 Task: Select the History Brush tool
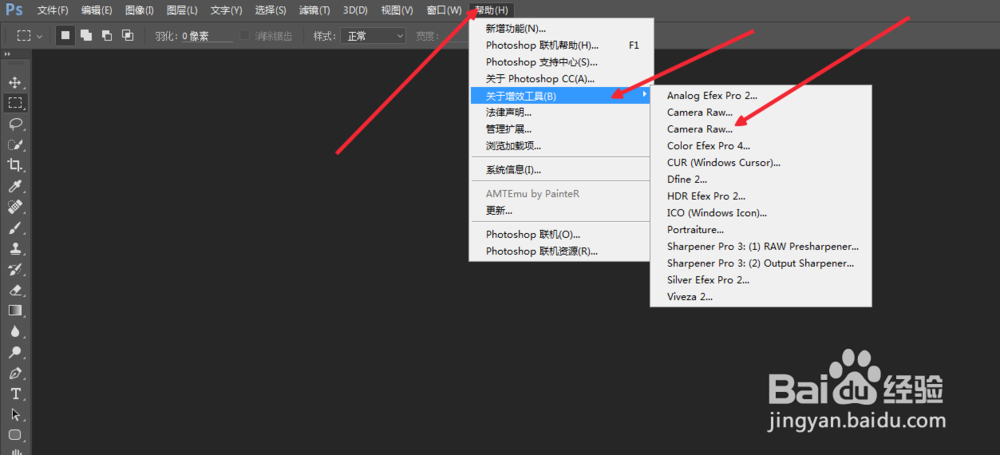point(15,269)
